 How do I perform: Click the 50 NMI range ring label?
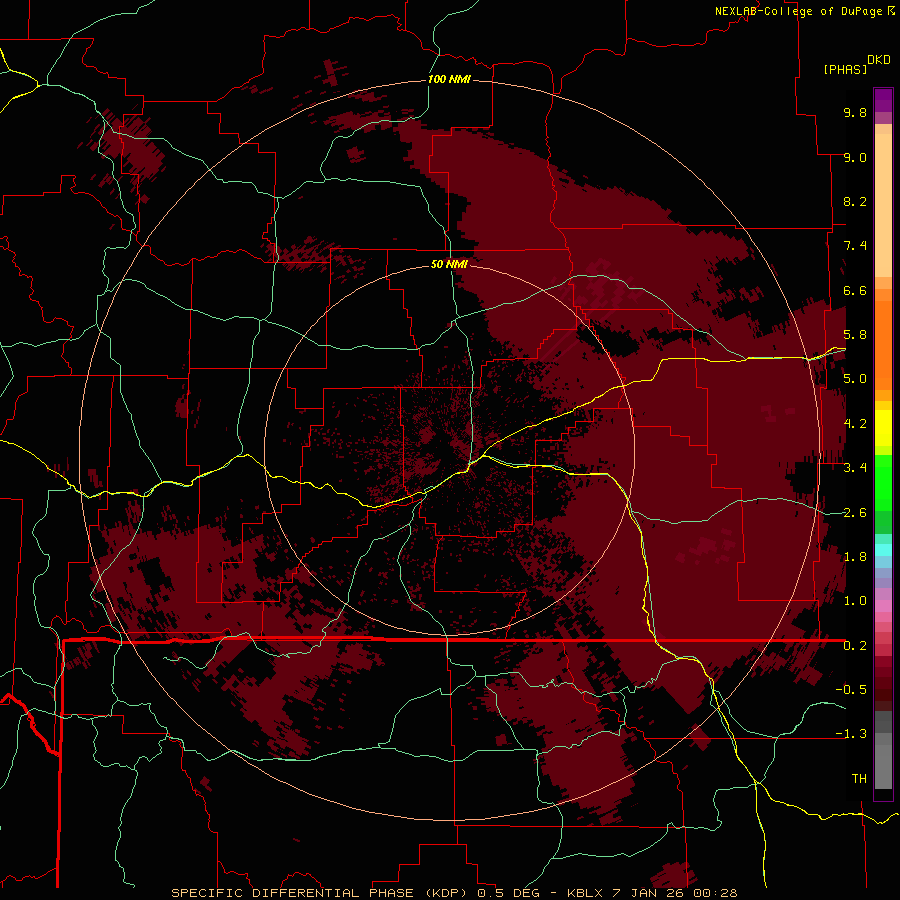449,264
